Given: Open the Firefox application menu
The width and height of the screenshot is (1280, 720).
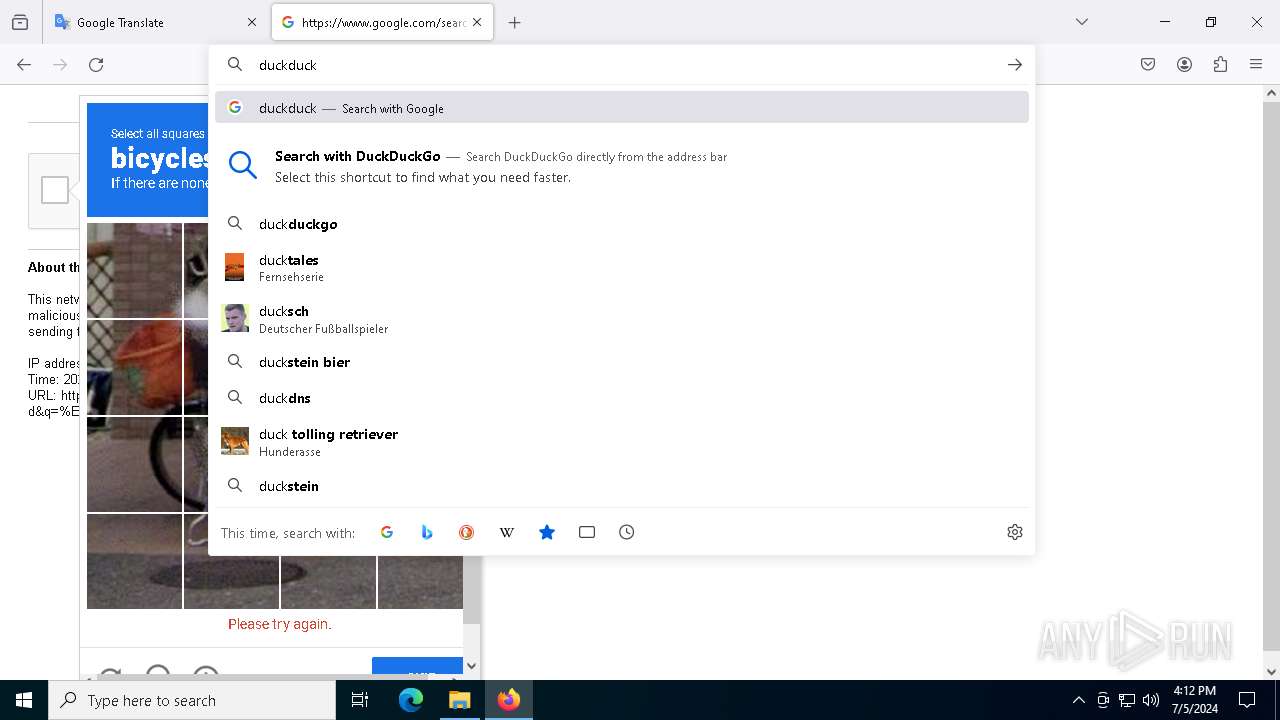Looking at the screenshot, I should click(x=1256, y=64).
